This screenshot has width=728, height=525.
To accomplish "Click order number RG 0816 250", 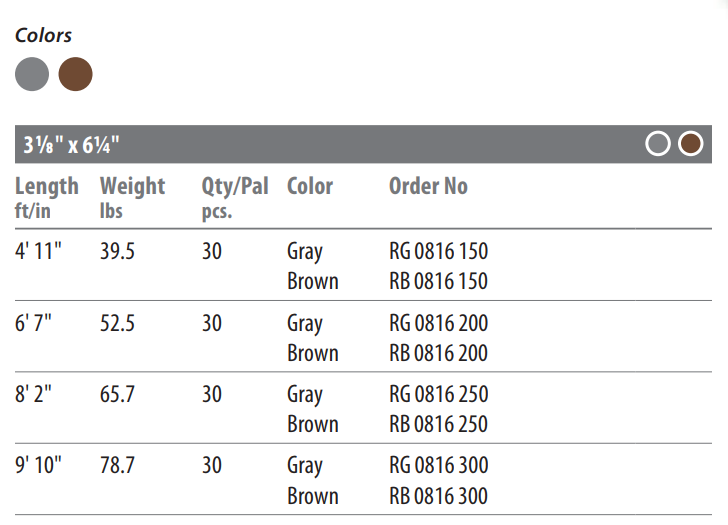I will pos(438,394).
